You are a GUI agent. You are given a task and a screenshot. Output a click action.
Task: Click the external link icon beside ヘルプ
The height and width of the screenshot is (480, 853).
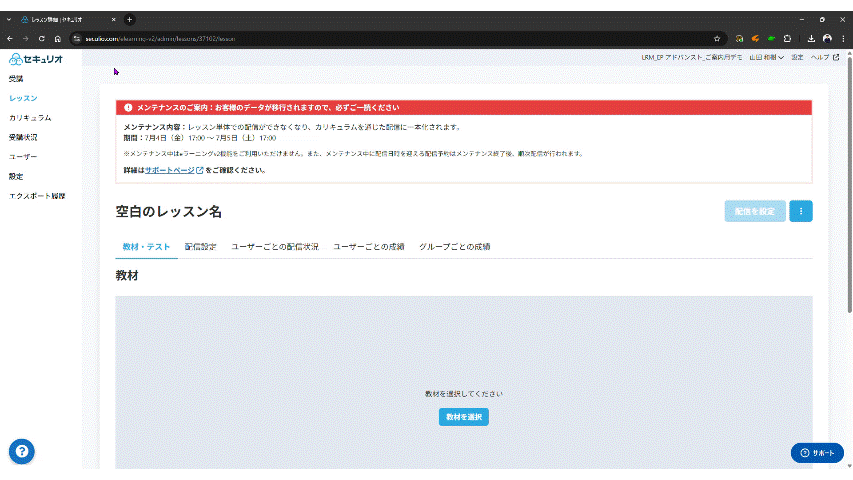pyautogui.click(x=836, y=57)
